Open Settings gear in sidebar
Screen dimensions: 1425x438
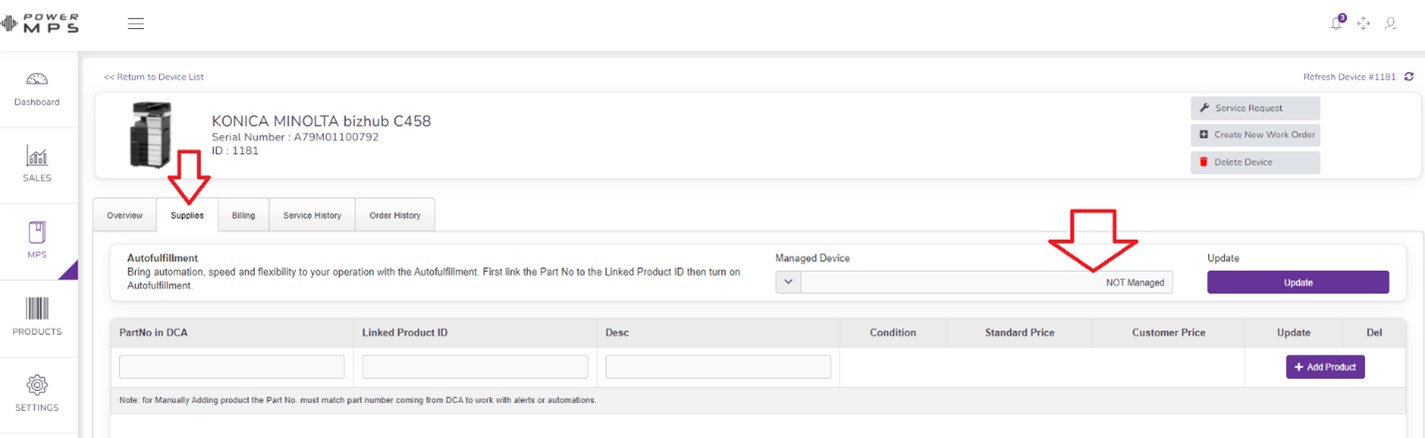[37, 393]
